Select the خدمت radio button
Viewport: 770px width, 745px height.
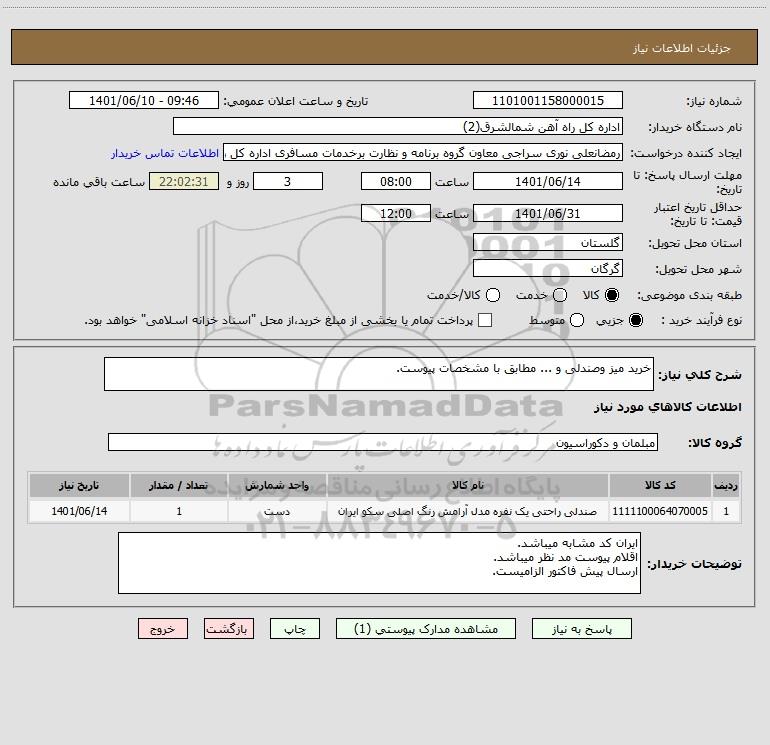click(560, 295)
